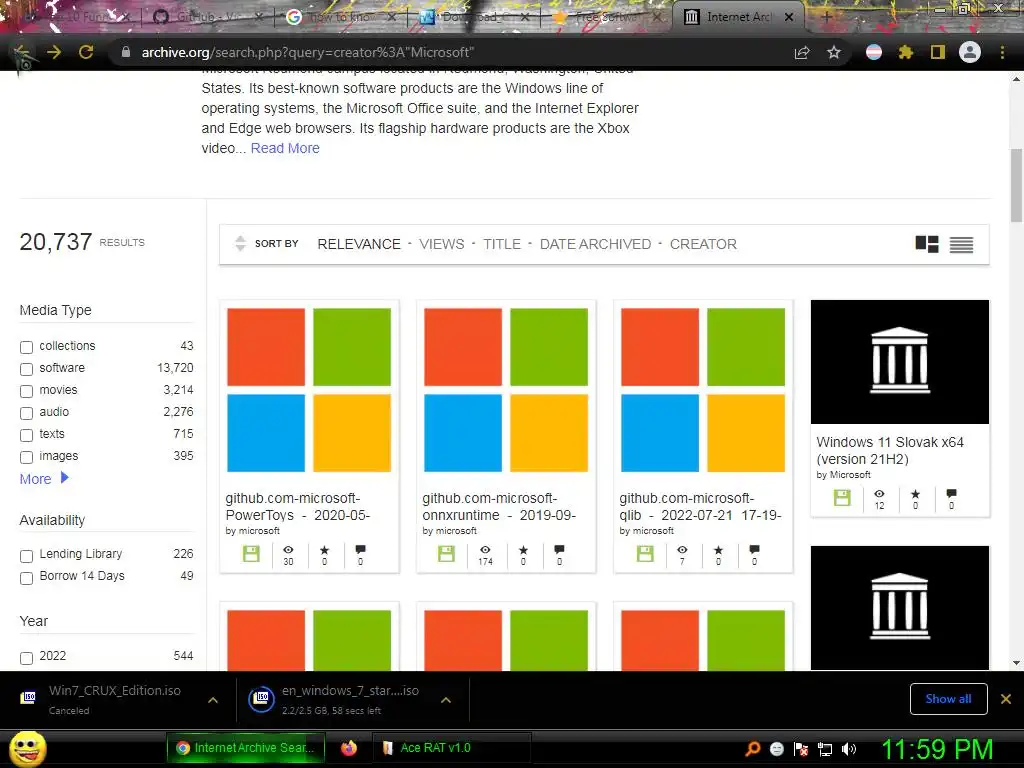Sort results by Title
Viewport: 1024px width, 768px height.
click(502, 244)
